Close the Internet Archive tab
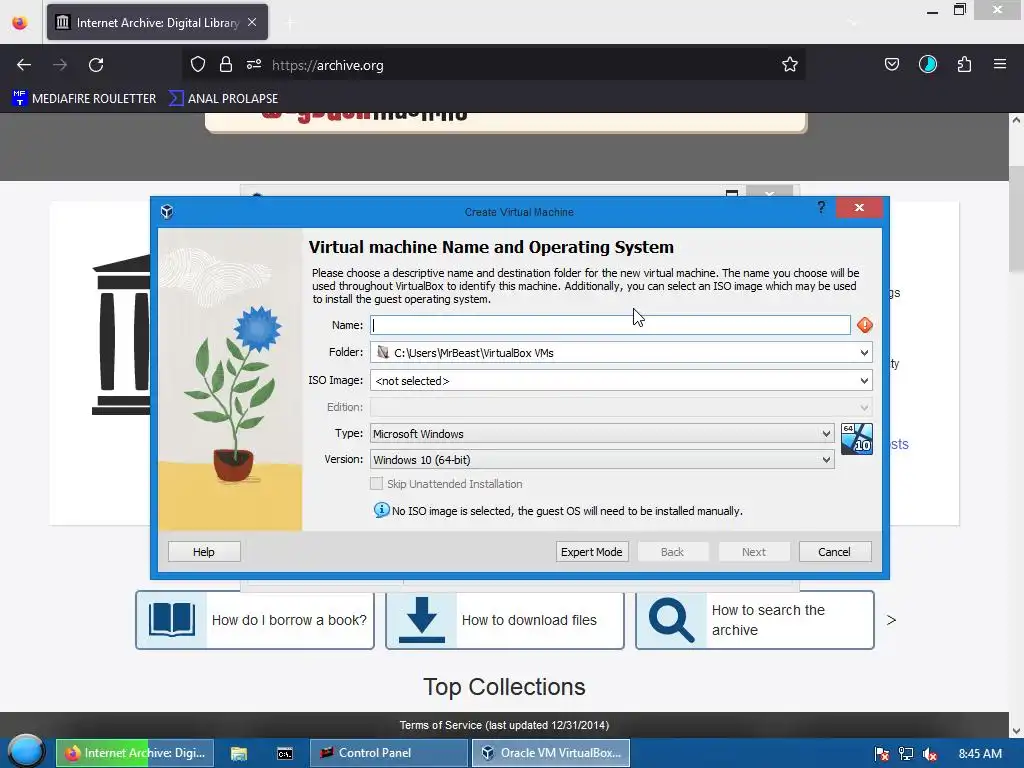The image size is (1024, 768). point(252,23)
